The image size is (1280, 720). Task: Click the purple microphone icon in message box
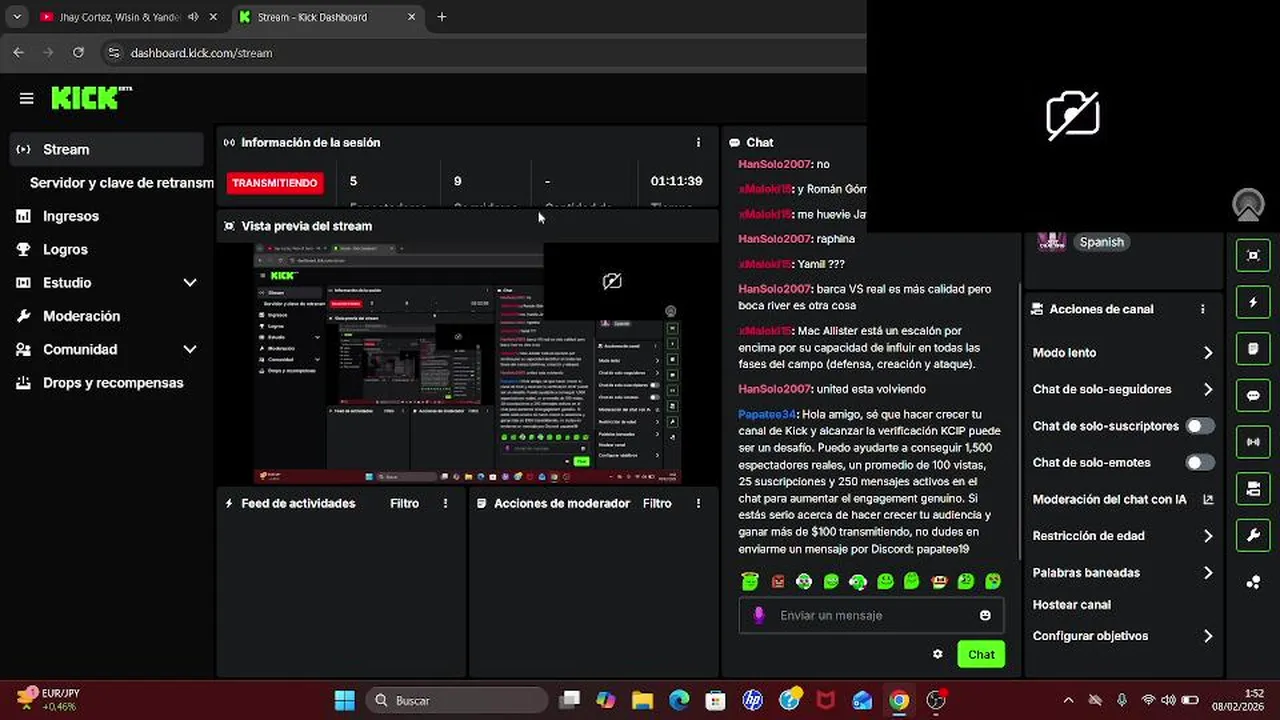(759, 615)
